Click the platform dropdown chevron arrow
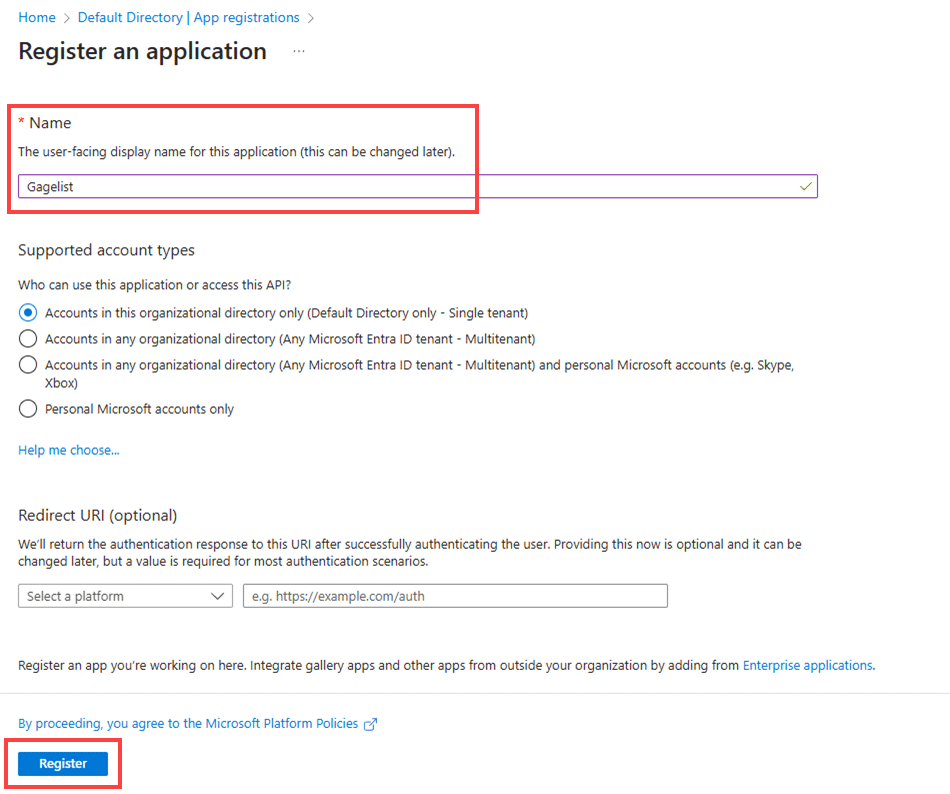Image resolution: width=950 pixels, height=794 pixels. 218,596
